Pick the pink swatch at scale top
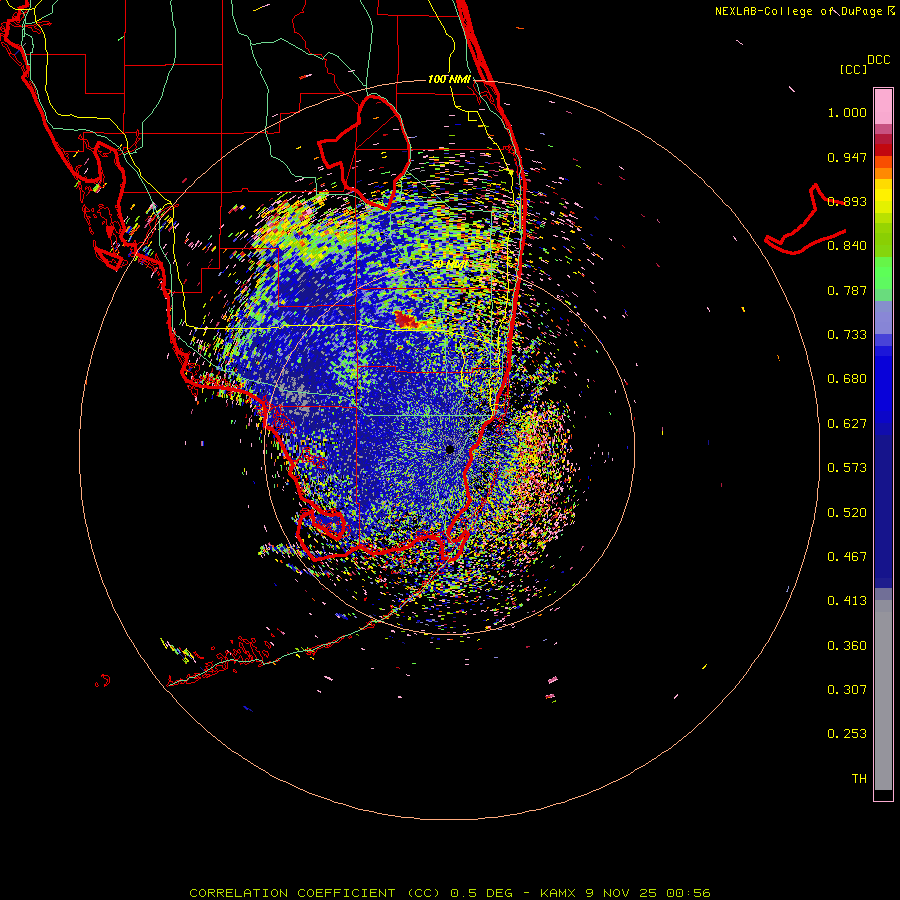This screenshot has height=900, width=900. (883, 106)
